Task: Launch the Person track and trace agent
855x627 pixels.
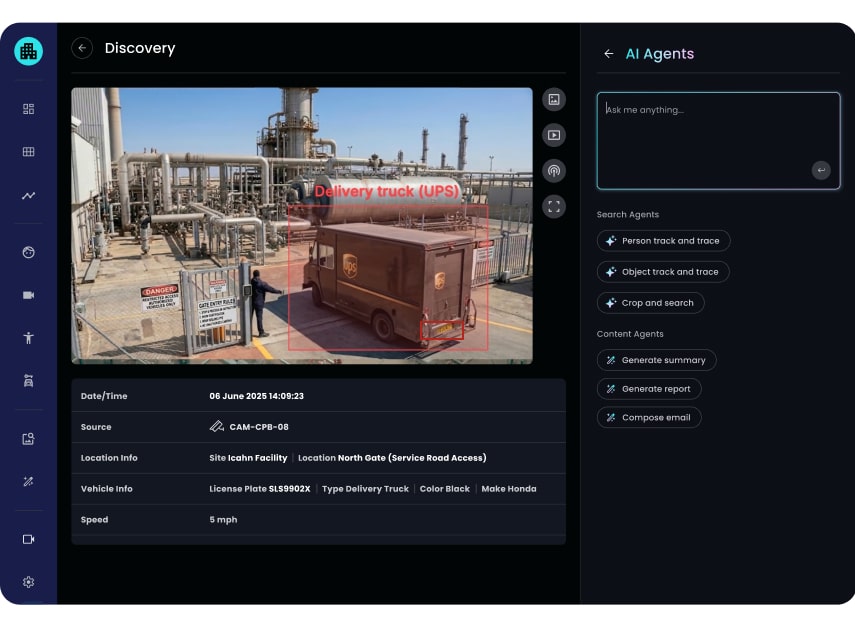Action: (663, 241)
